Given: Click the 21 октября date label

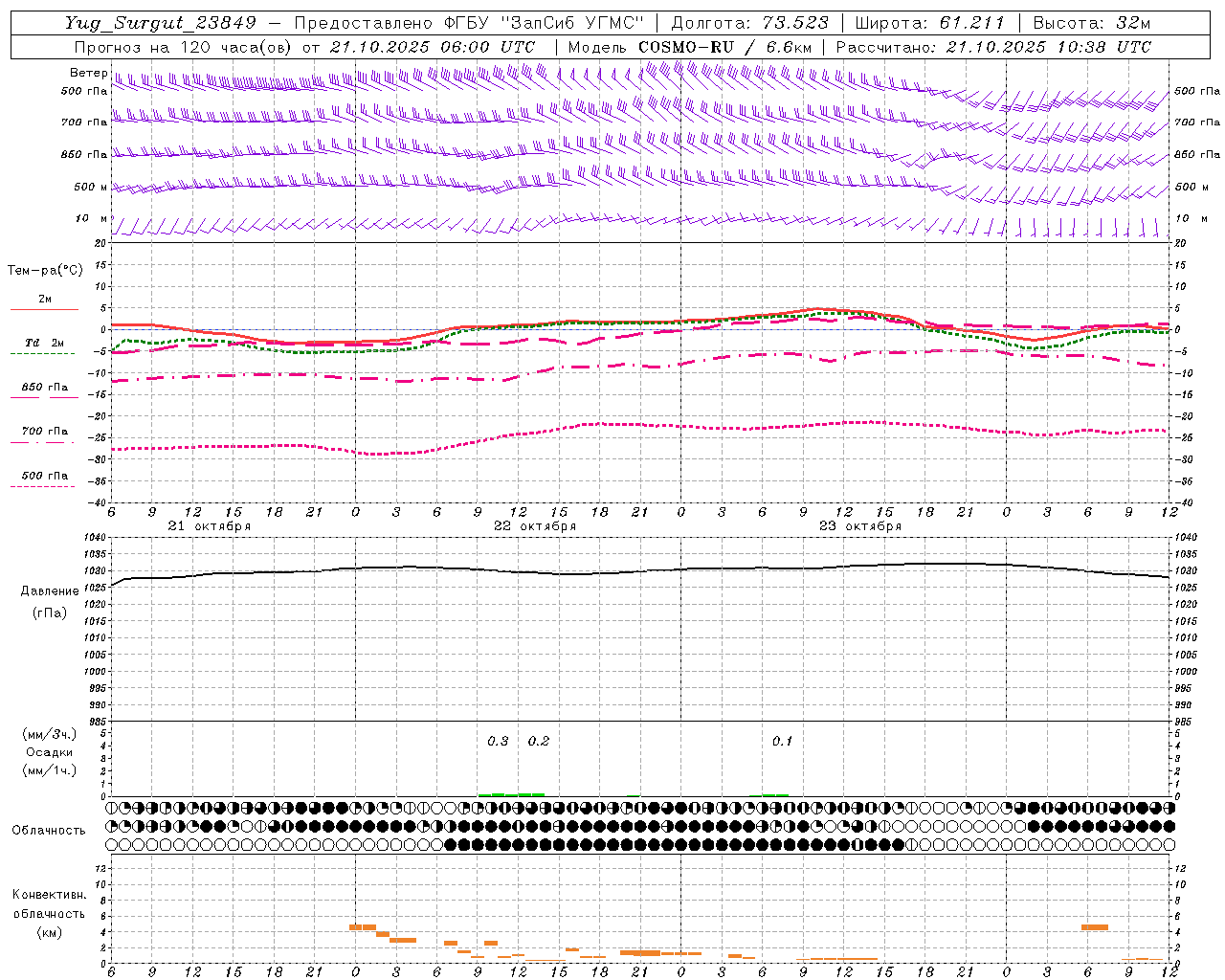Looking at the screenshot, I should [x=210, y=526].
